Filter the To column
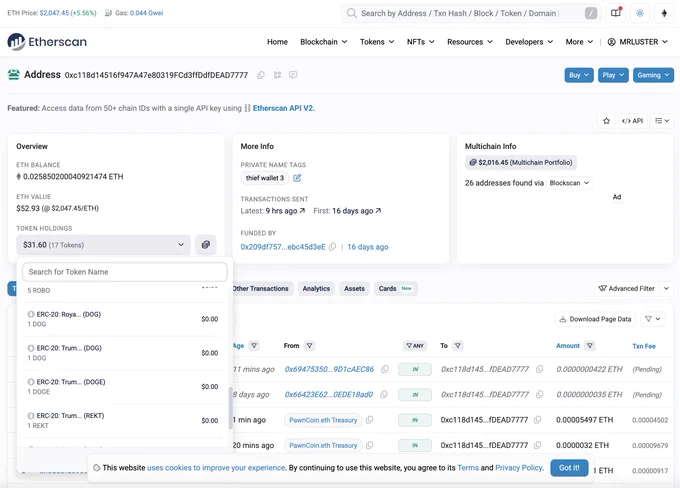The height and width of the screenshot is (488, 680). pos(458,346)
